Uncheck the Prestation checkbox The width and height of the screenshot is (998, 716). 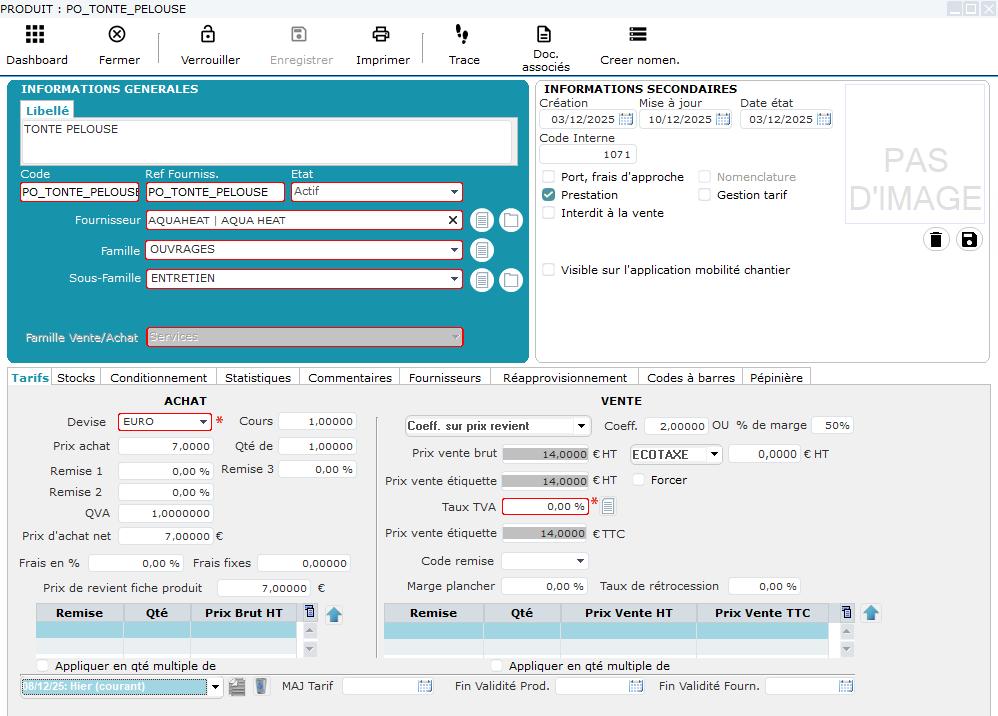[x=548, y=195]
